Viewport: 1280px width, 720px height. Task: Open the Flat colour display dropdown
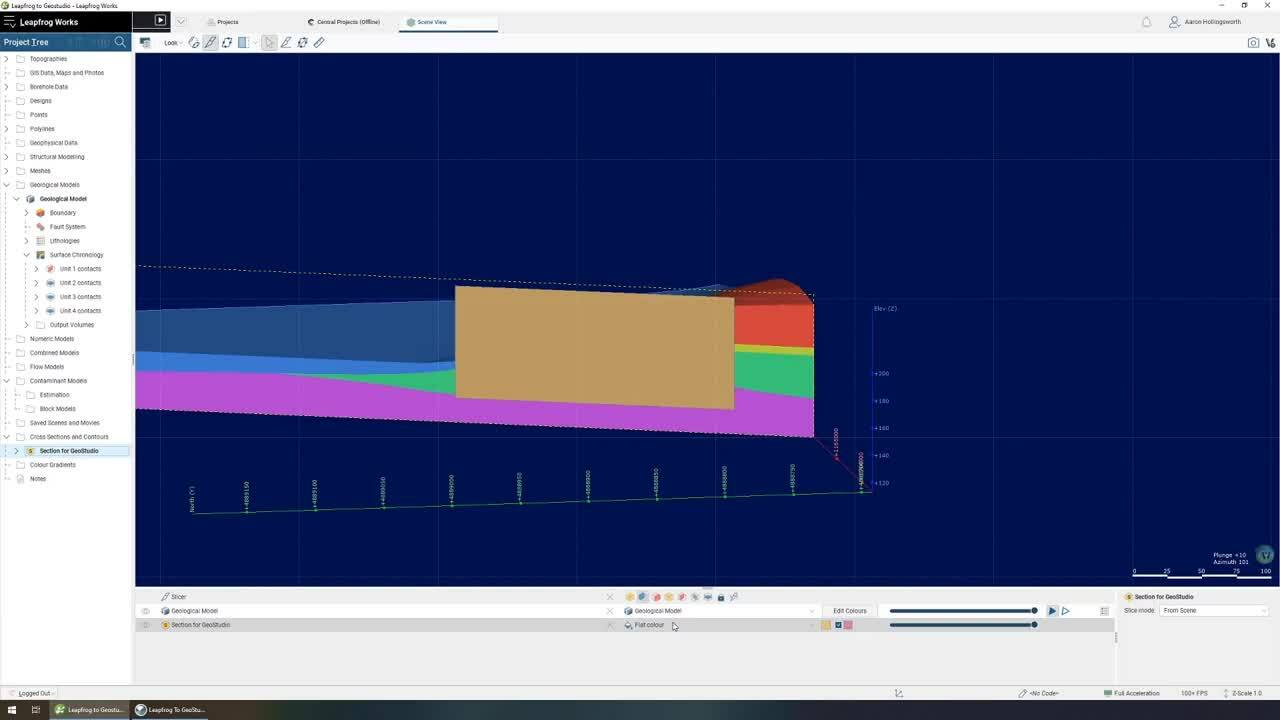[x=719, y=625]
